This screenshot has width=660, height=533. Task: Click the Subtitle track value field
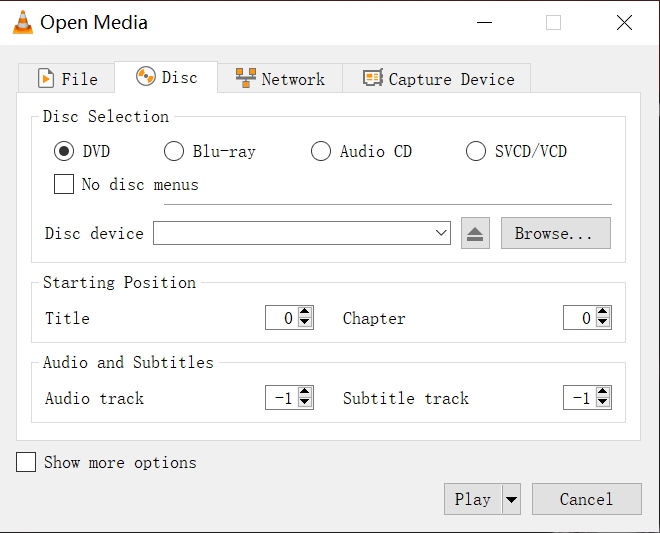click(577, 398)
